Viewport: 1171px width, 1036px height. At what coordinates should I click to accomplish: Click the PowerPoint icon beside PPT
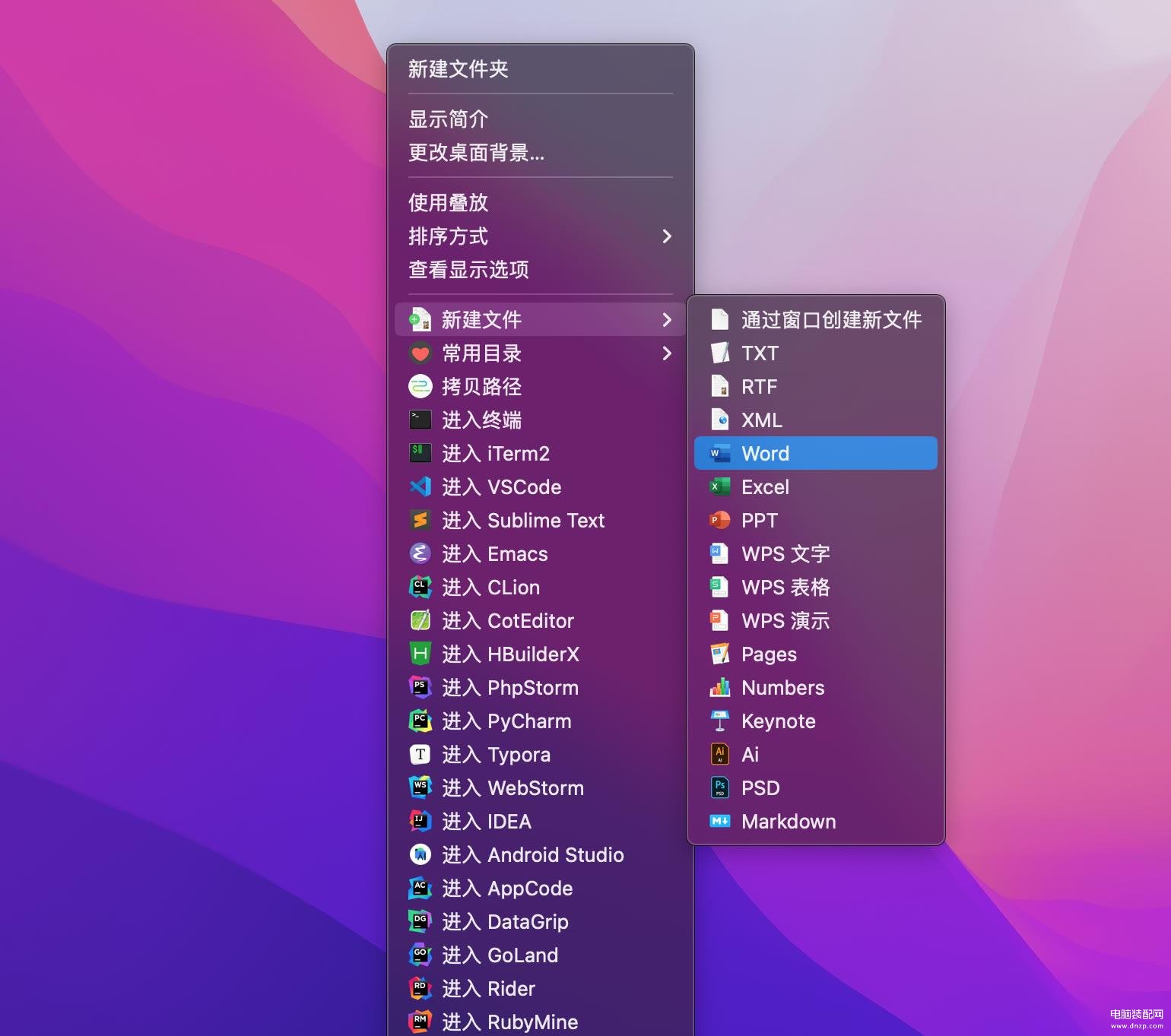click(719, 520)
